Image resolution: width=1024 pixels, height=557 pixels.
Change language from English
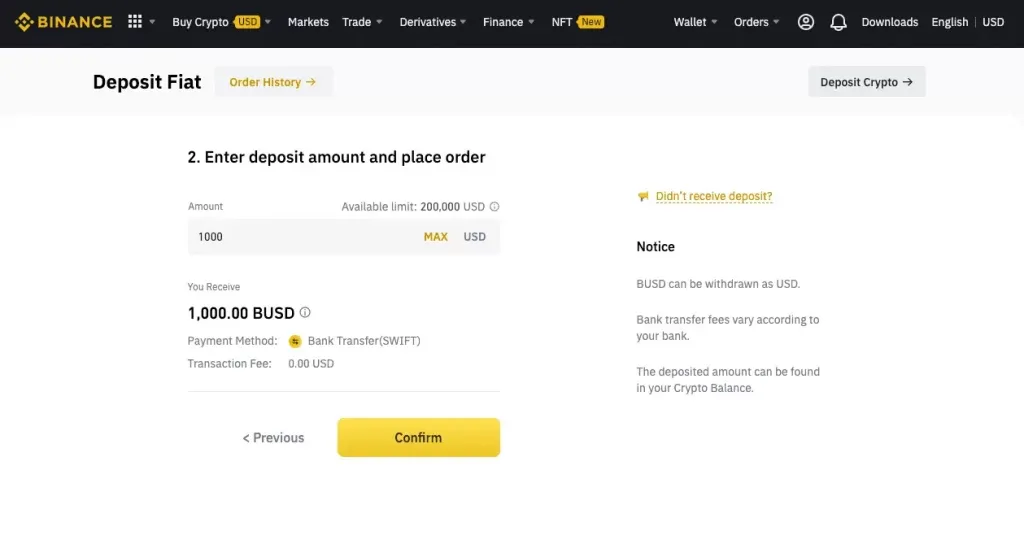tap(950, 22)
